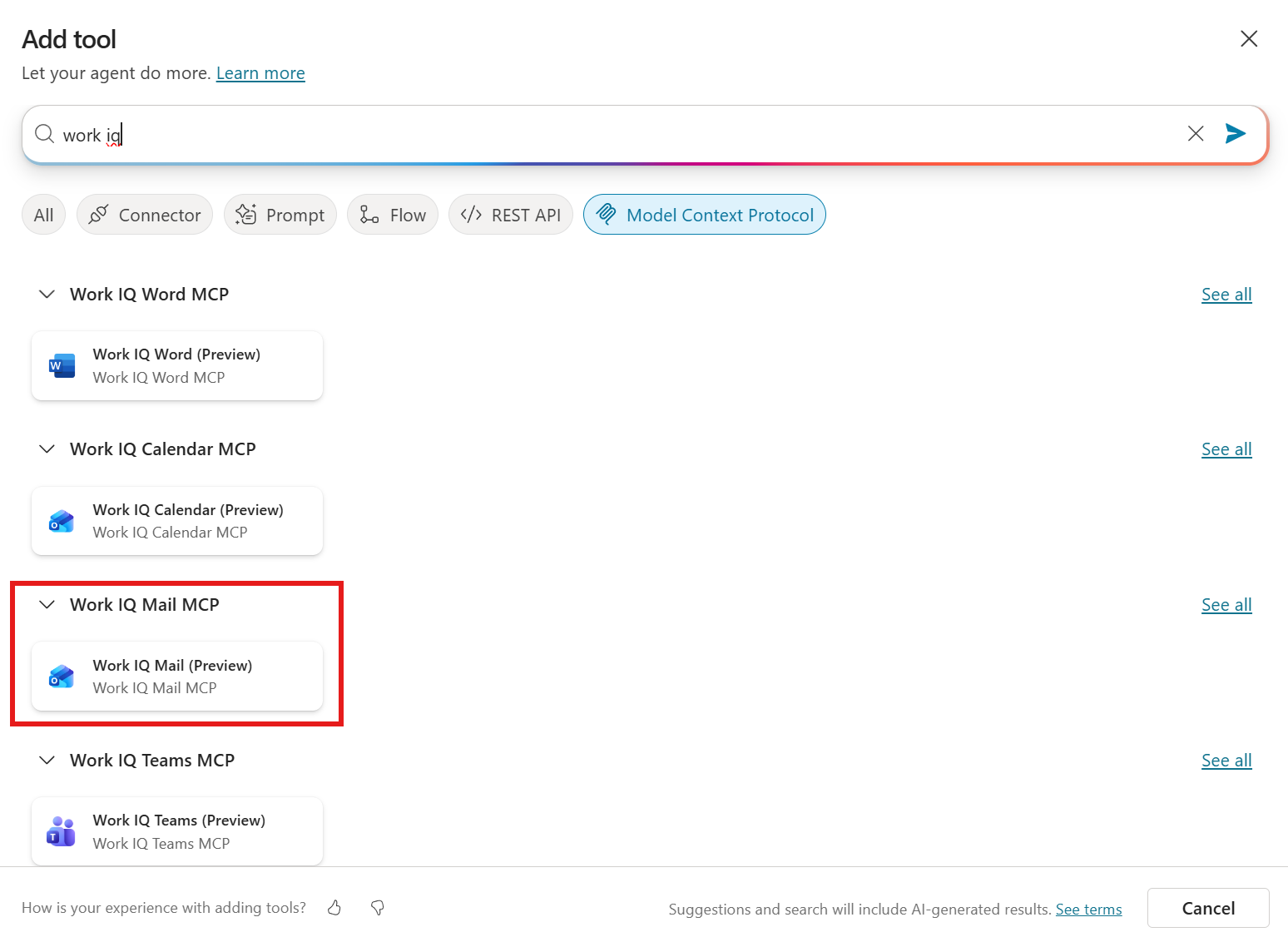The image size is (1288, 937).
Task: Click the search magnifier icon
Action: (x=44, y=134)
